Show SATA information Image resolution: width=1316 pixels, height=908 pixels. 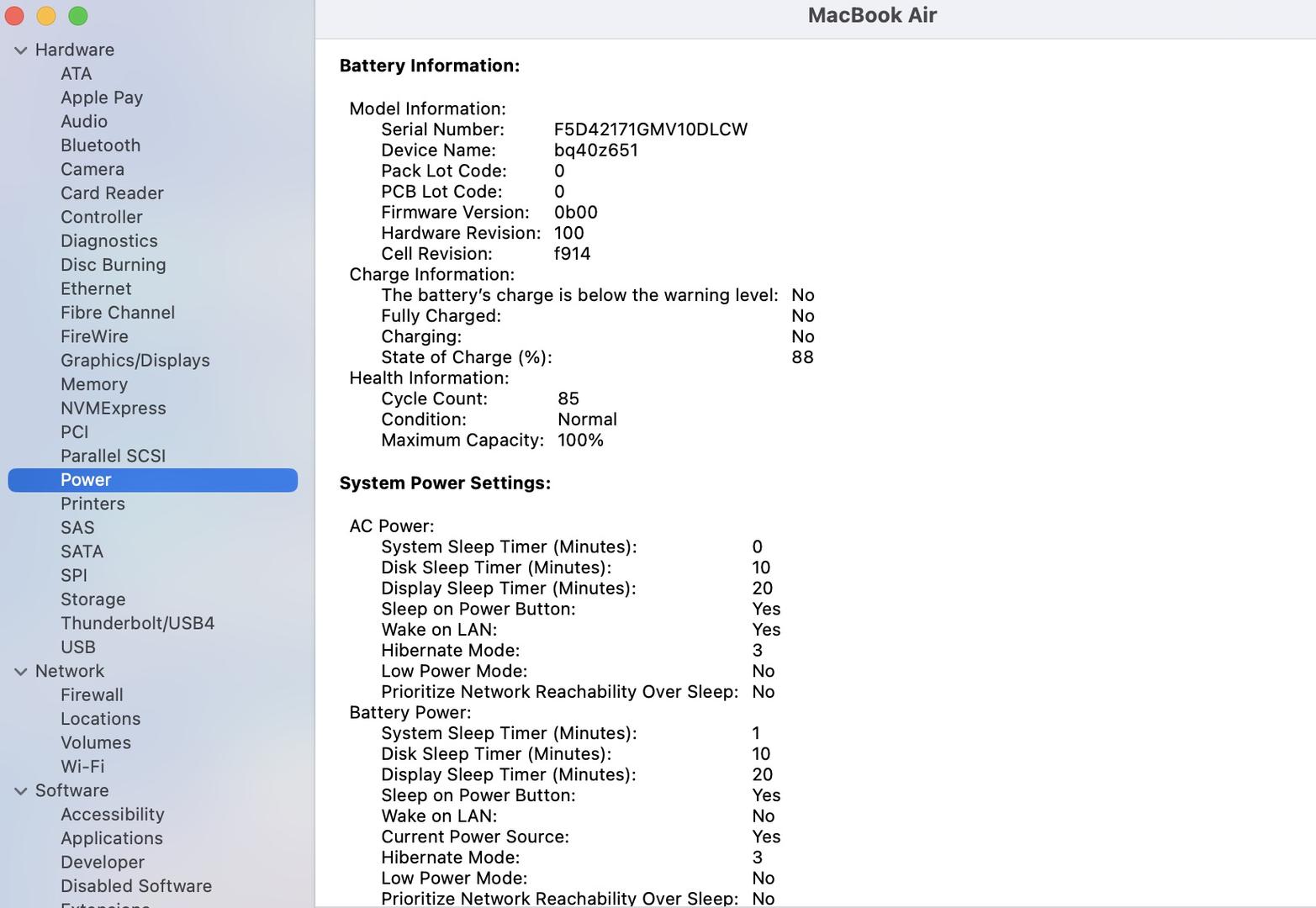tap(82, 552)
